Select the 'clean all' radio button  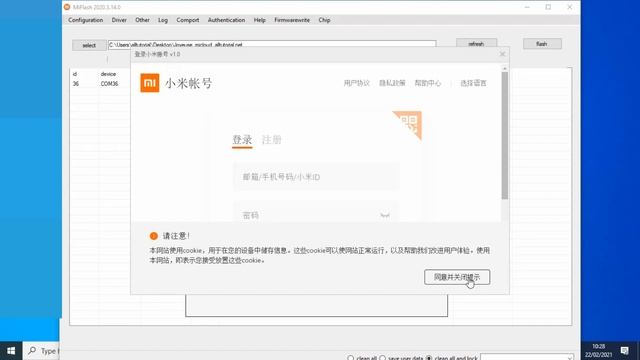pyautogui.click(x=350, y=358)
